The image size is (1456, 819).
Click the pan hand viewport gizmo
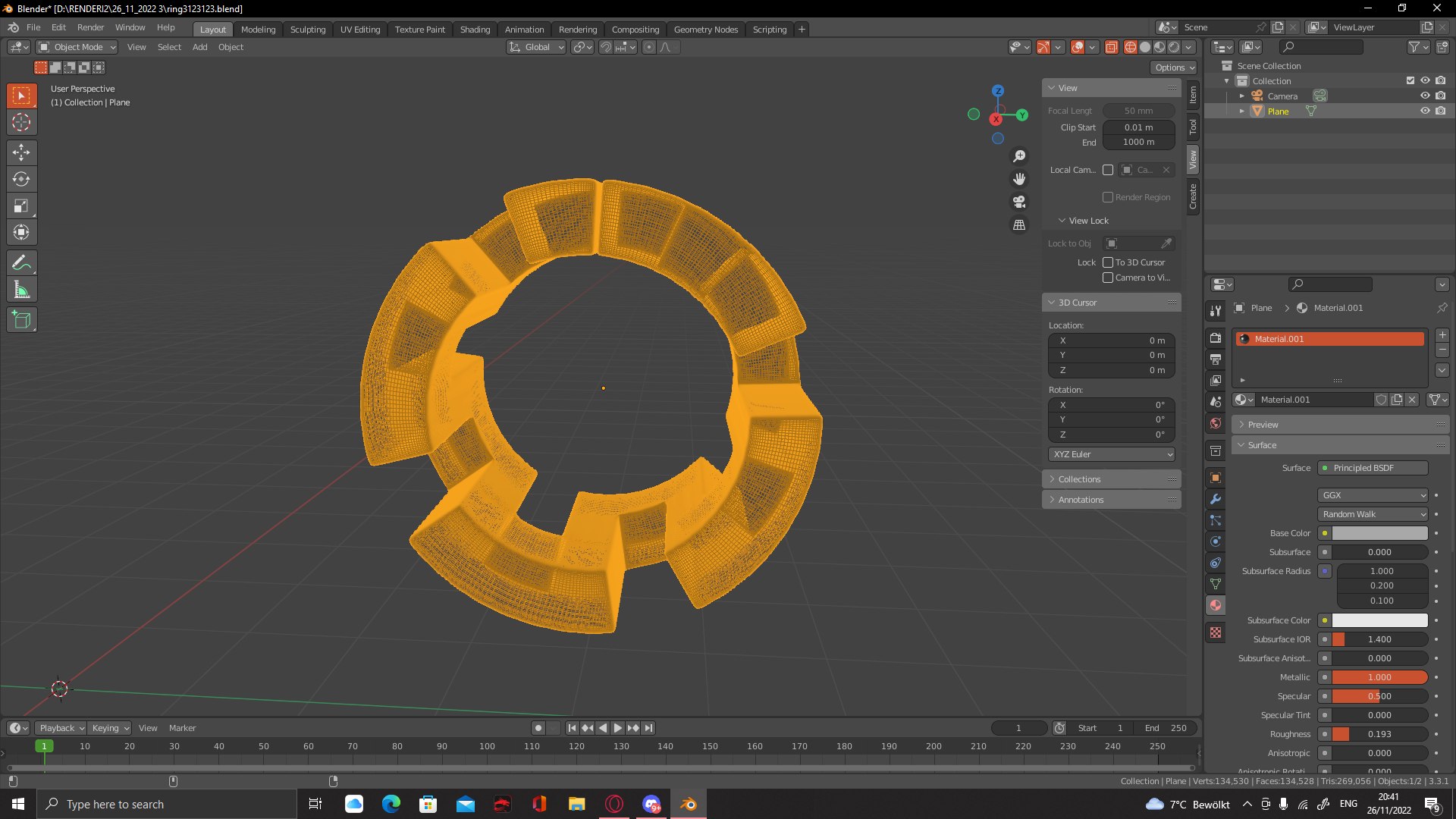point(1019,179)
